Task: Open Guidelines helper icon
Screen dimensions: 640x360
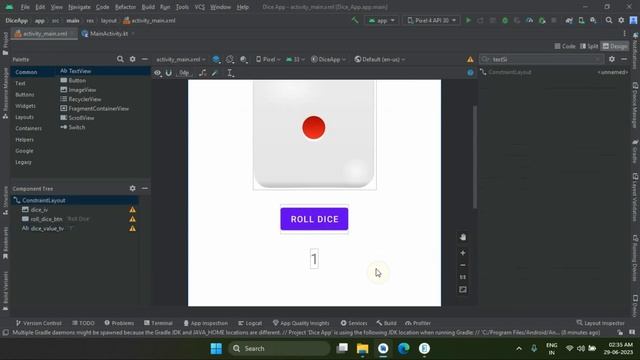Action: (230, 73)
